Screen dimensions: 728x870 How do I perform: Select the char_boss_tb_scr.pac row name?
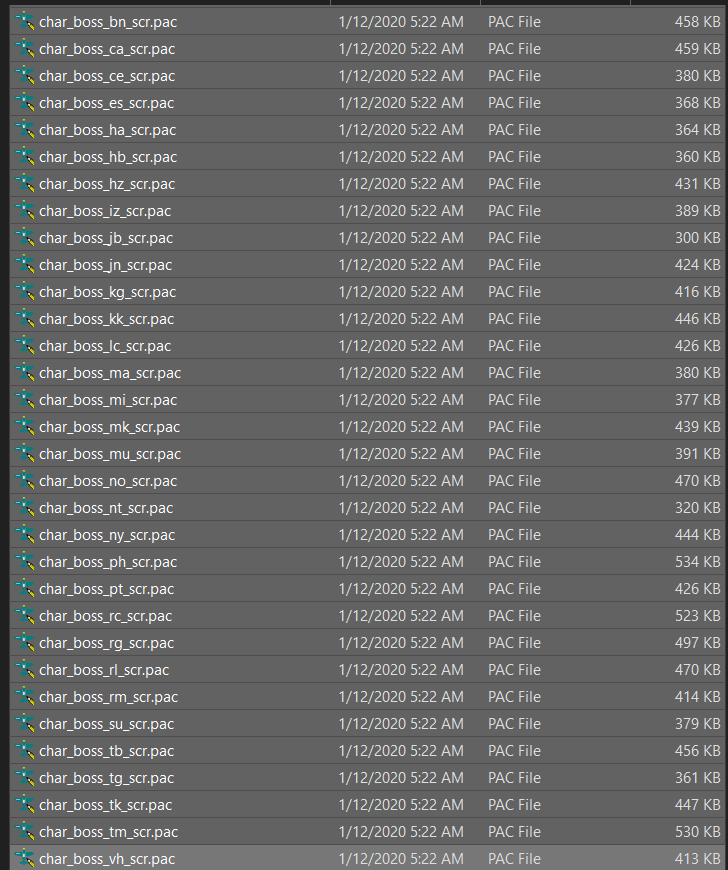pos(106,750)
